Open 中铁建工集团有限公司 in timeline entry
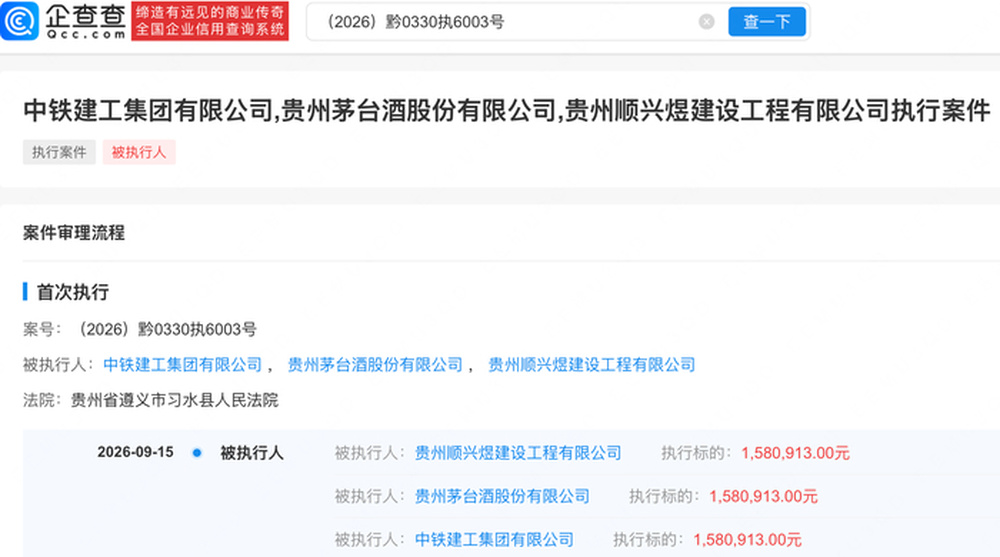The width and height of the screenshot is (1000, 557). point(494,540)
